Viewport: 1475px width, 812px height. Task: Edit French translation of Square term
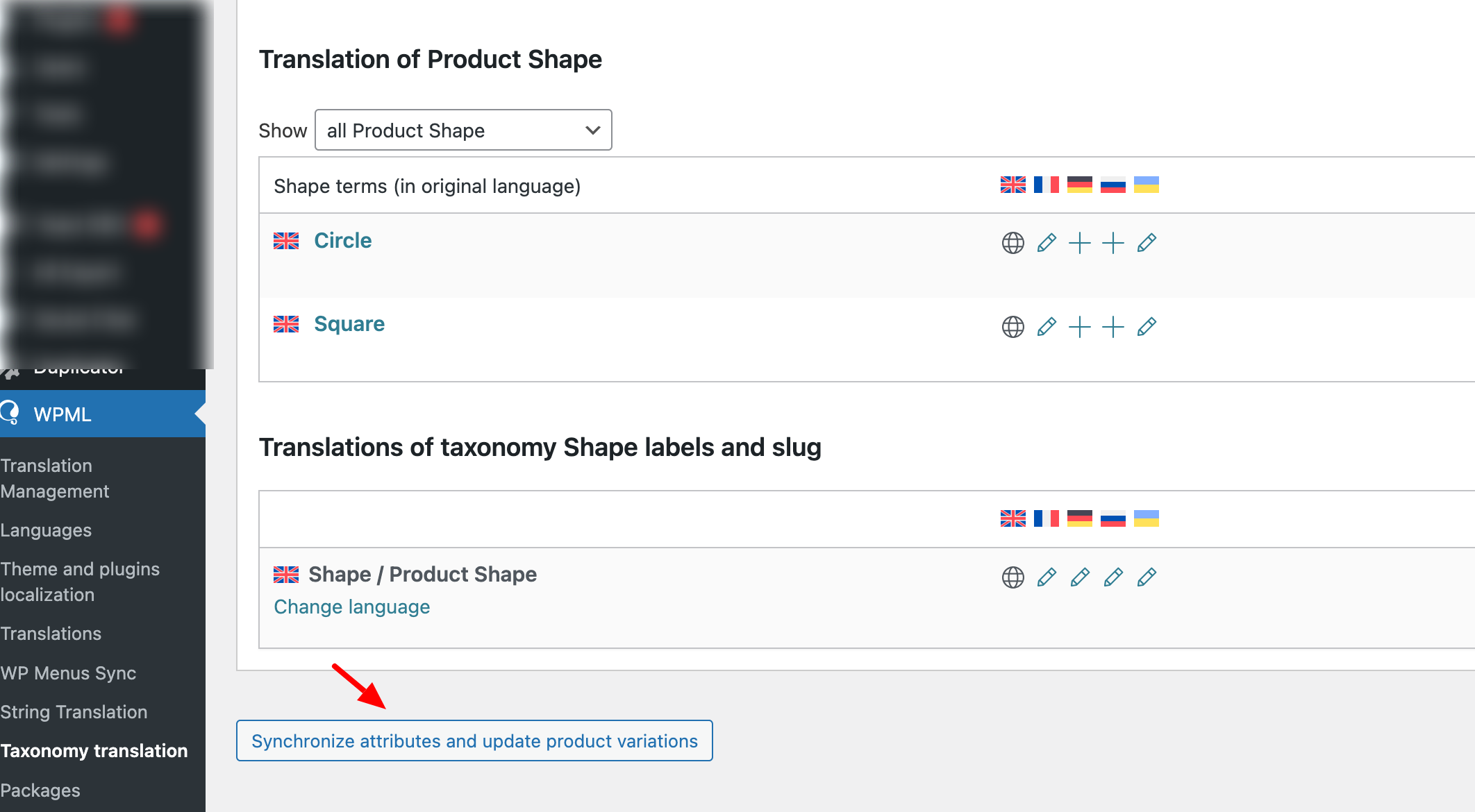1047,326
